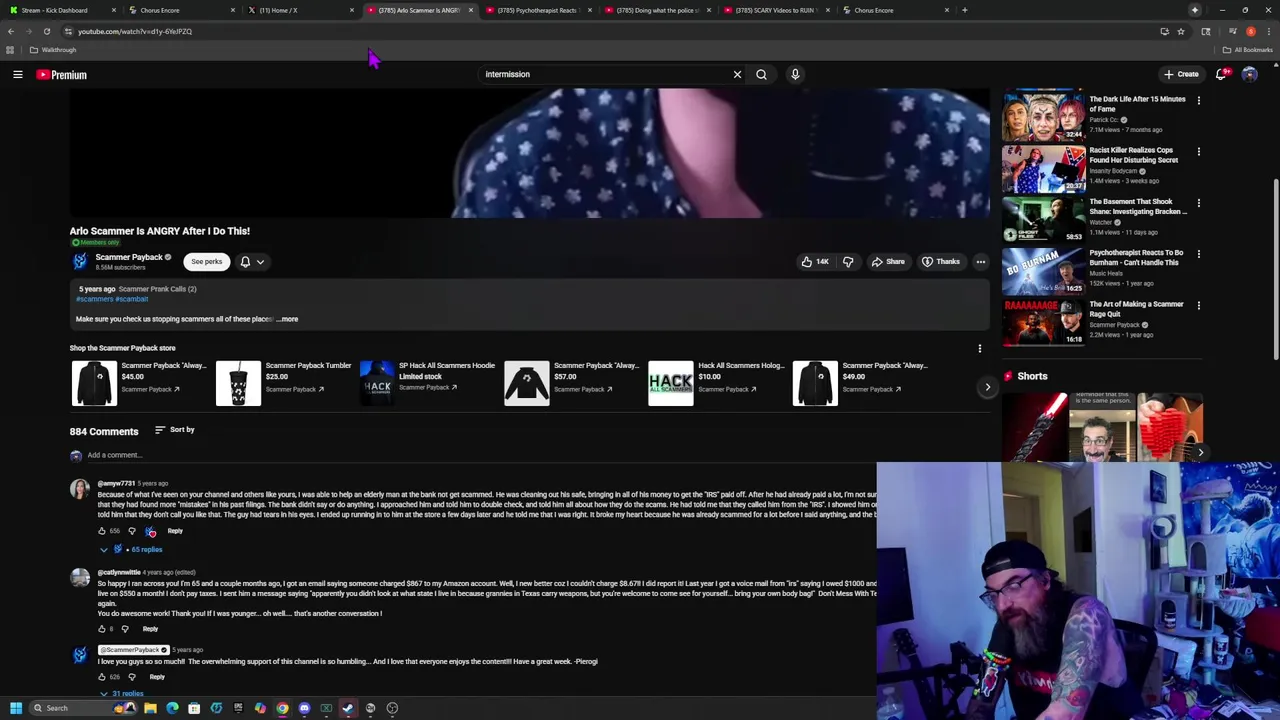
Task: Reply to @catlynnwittie's comment
Action: (x=150, y=629)
